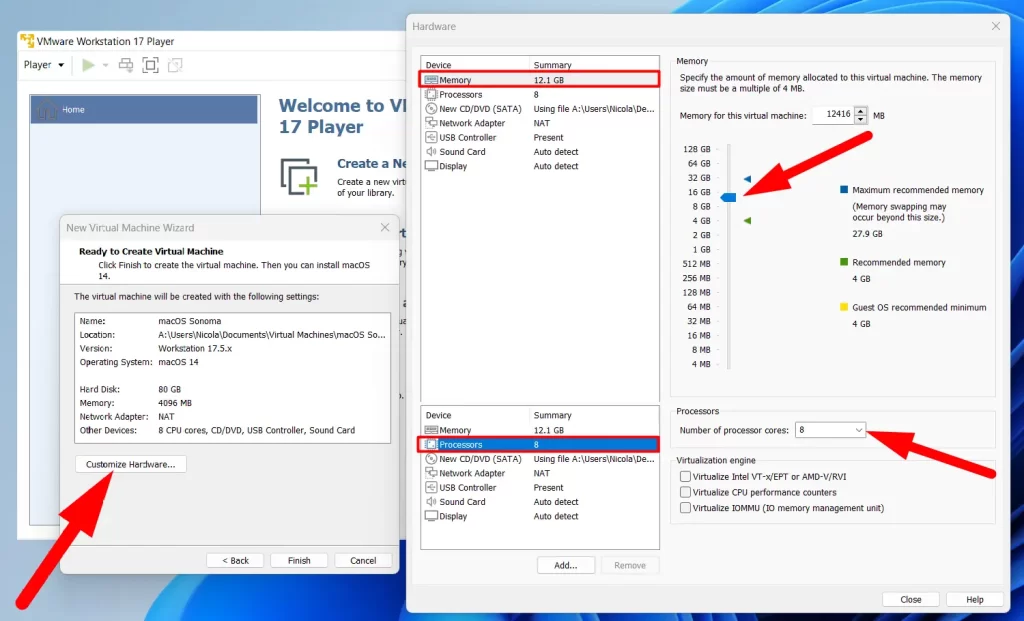
Task: Enable Virtualize CPU performance counters
Action: [685, 492]
